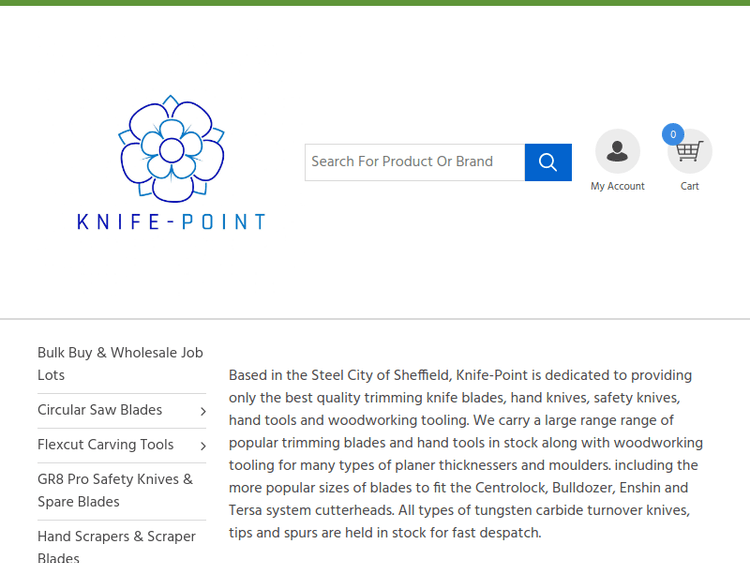Click the My Account label
This screenshot has height=563, width=750.
tap(618, 186)
